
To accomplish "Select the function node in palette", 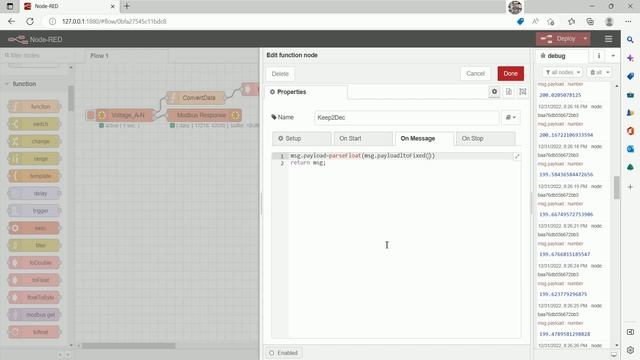I will tap(34, 107).
